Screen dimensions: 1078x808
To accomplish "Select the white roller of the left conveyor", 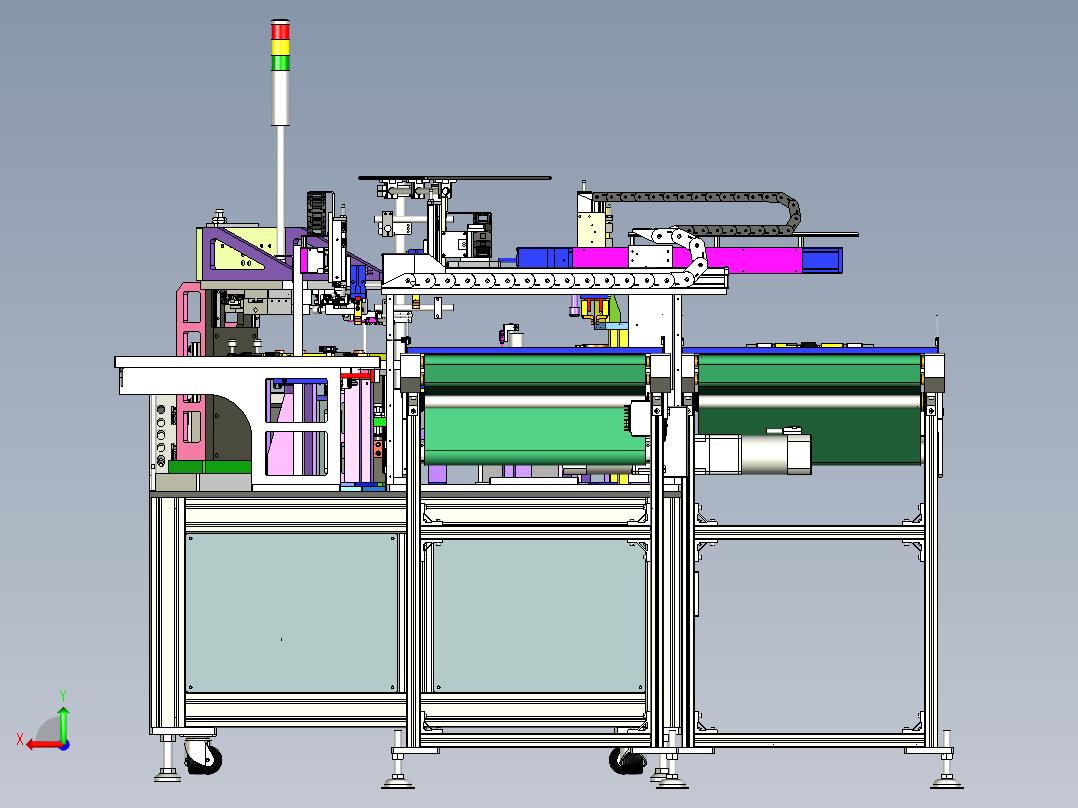I will (535, 402).
